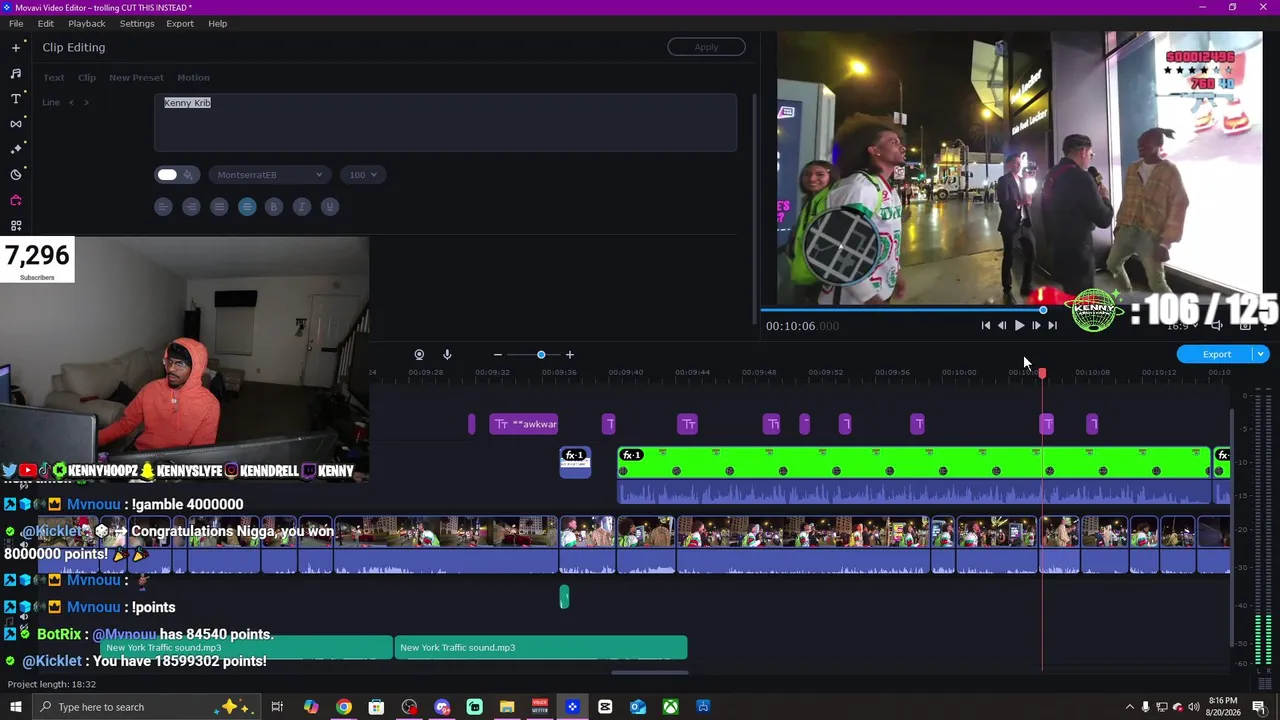Open the MontserratEB font dropdown
Screen dimensions: 1280x720
click(x=269, y=175)
